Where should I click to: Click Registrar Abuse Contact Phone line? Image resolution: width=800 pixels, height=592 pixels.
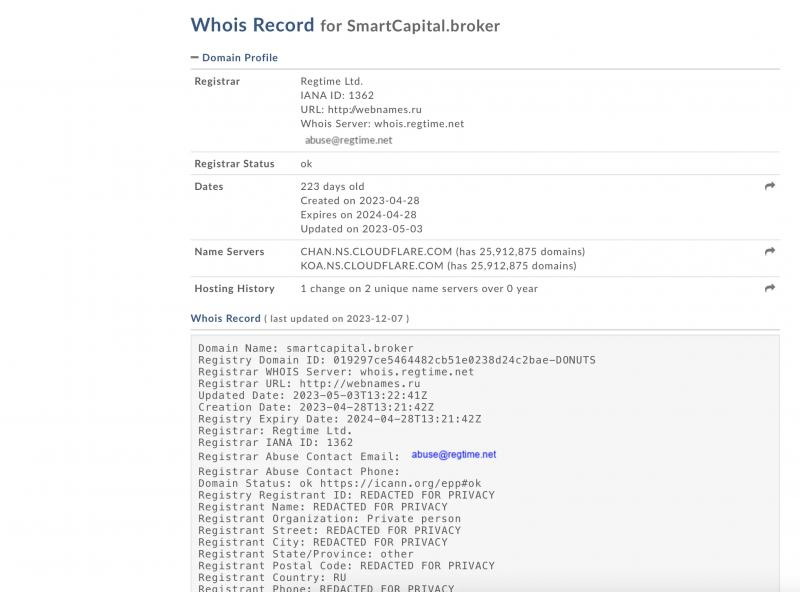pyautogui.click(x=299, y=471)
